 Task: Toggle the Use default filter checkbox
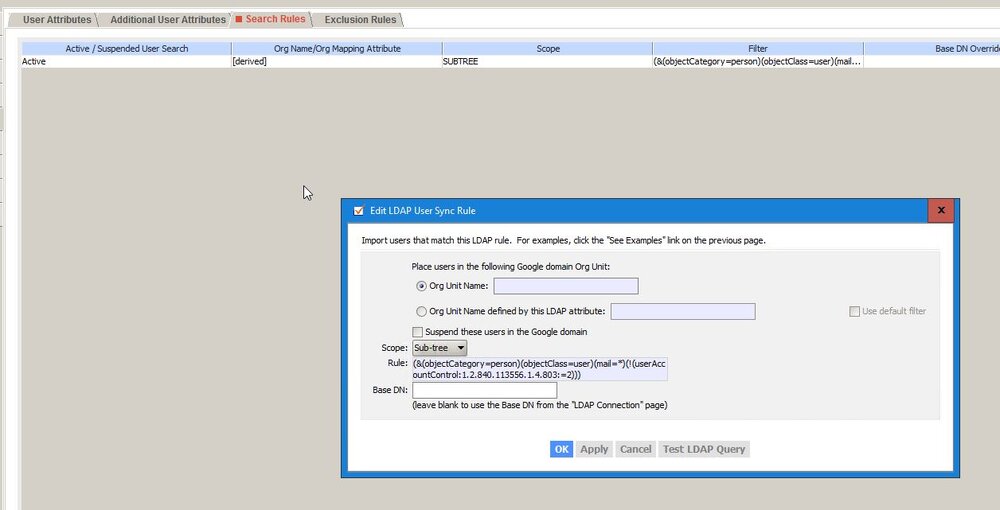pos(854,311)
